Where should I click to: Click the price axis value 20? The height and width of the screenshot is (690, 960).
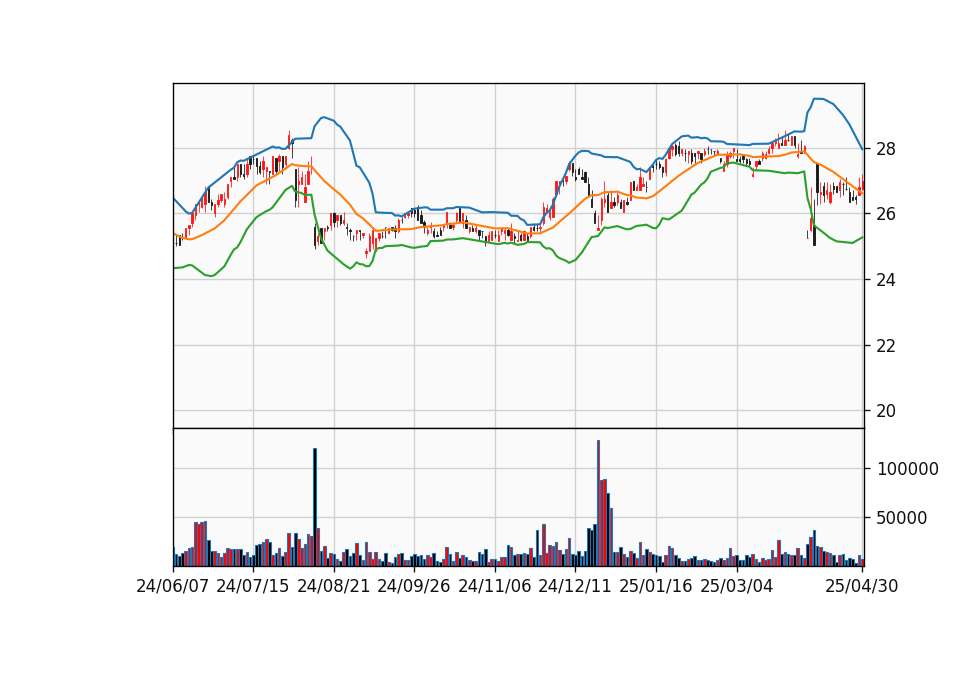point(886,411)
